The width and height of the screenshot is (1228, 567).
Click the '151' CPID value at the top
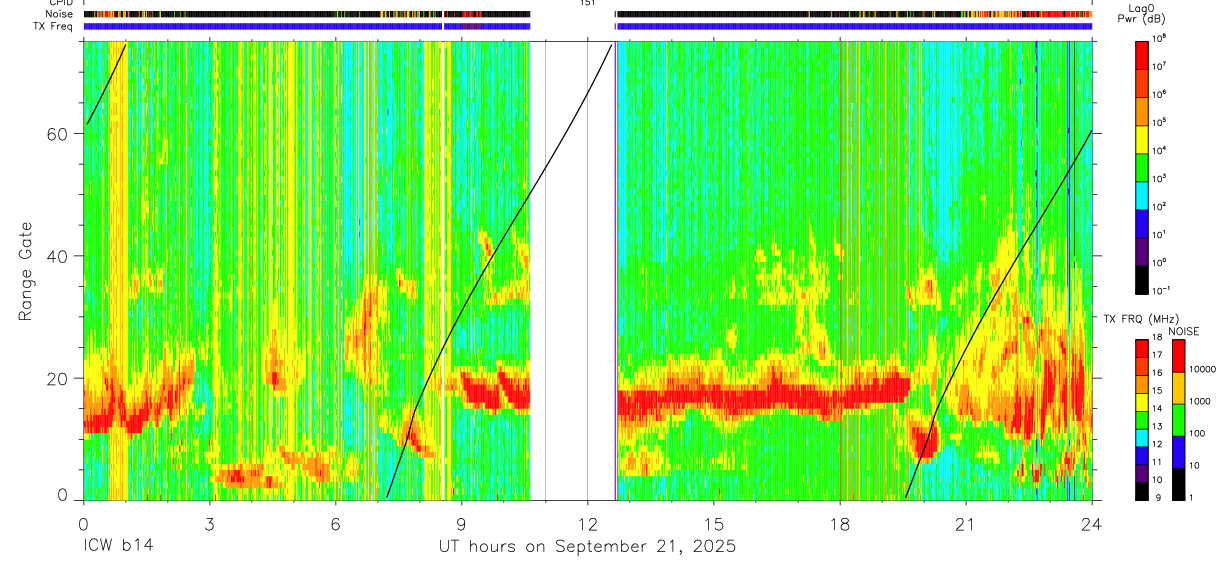[x=587, y=3]
